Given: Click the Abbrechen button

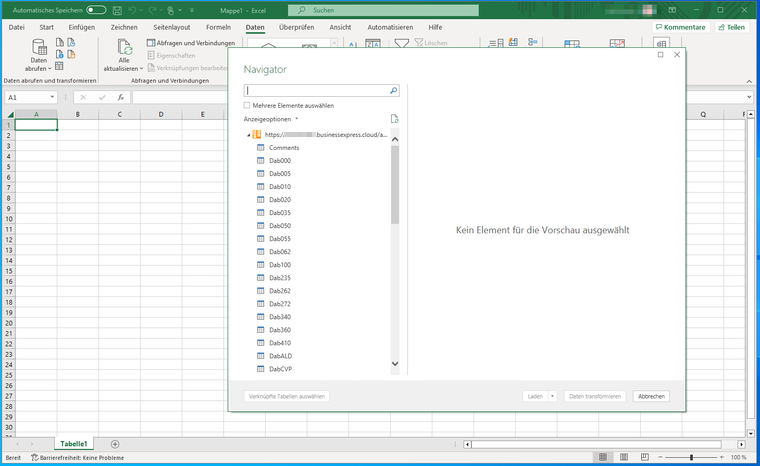Looking at the screenshot, I should 651,396.
